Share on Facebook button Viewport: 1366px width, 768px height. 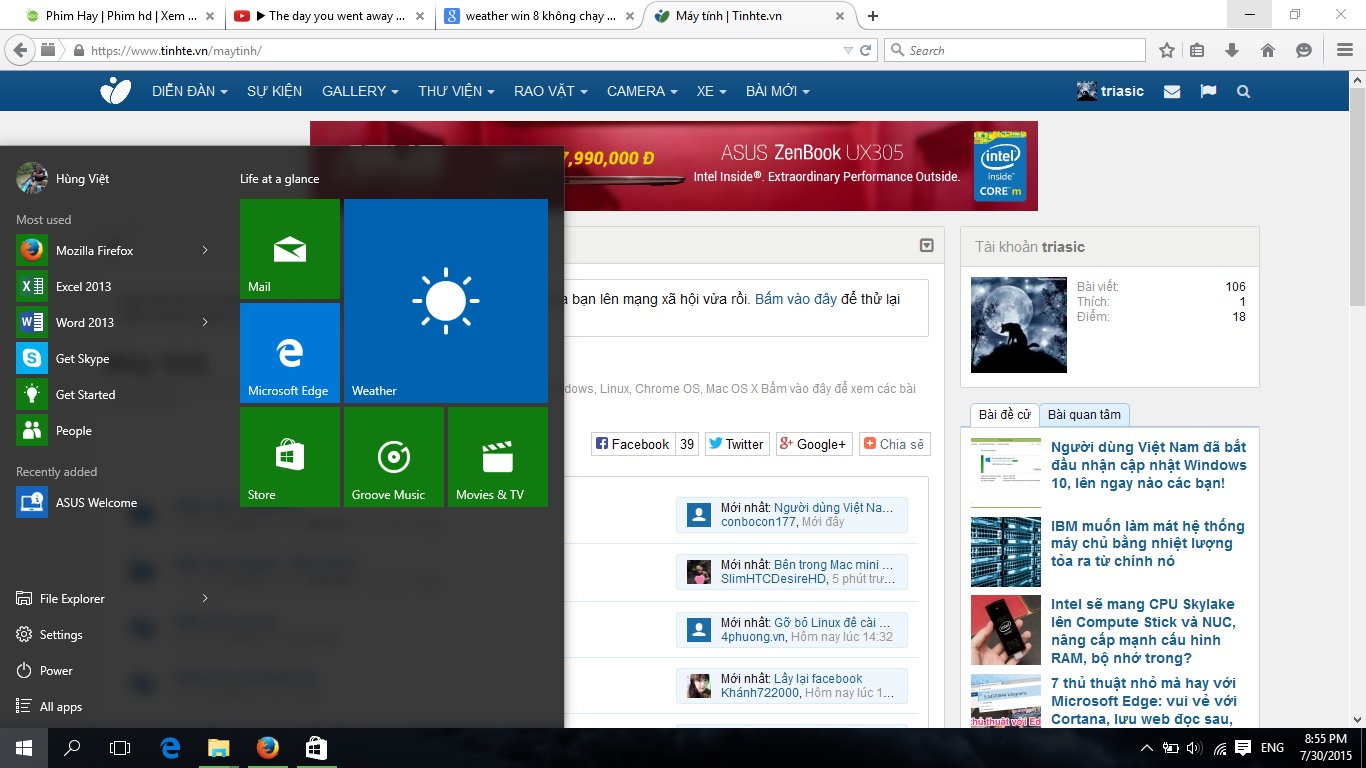(631, 444)
